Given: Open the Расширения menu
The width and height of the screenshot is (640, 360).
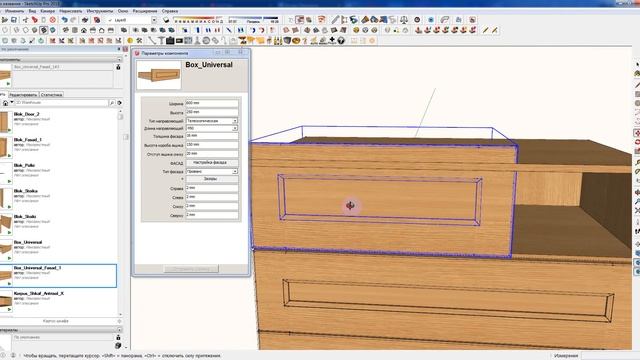Looking at the screenshot, I should tap(145, 11).
